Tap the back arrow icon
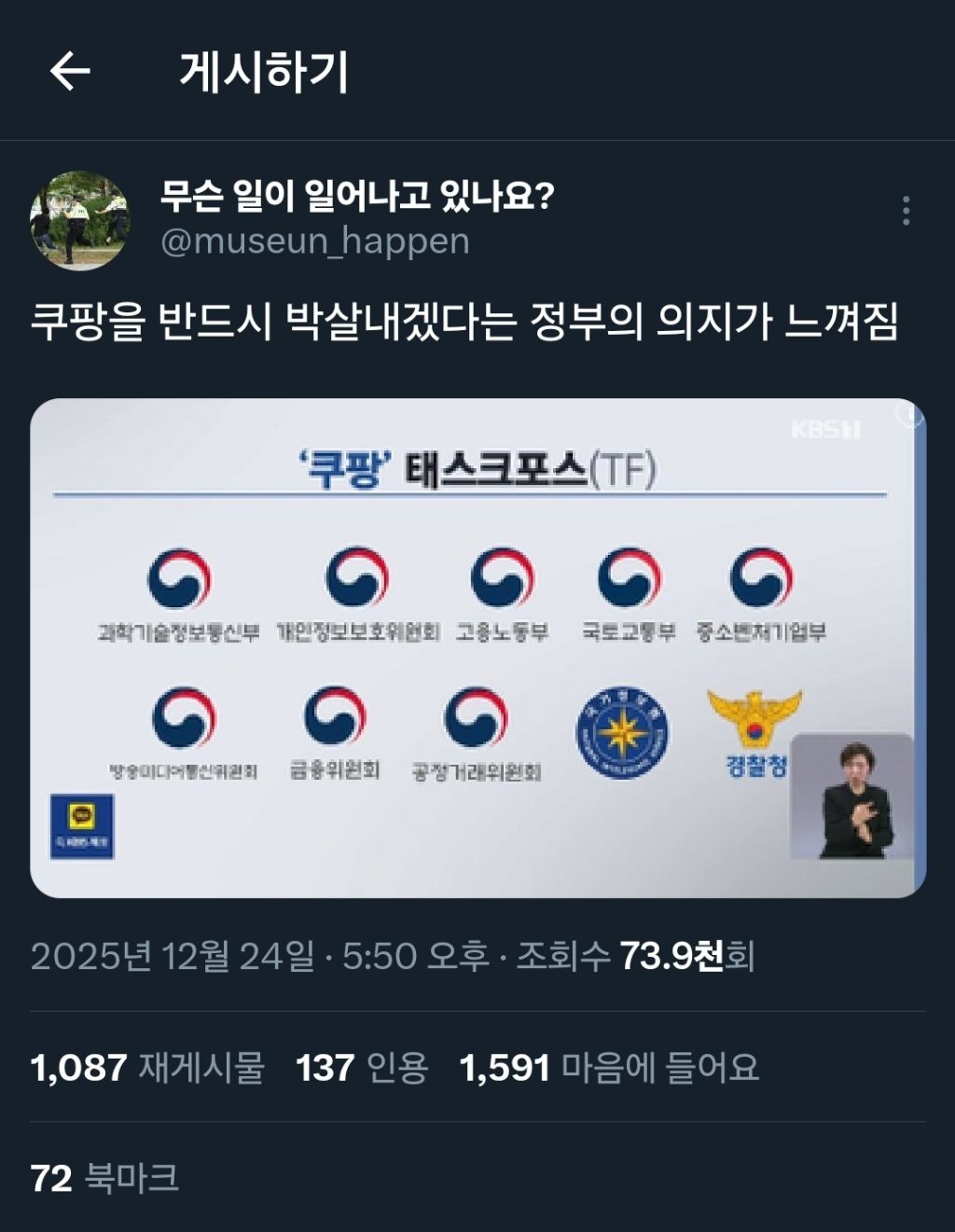 (x=70, y=71)
